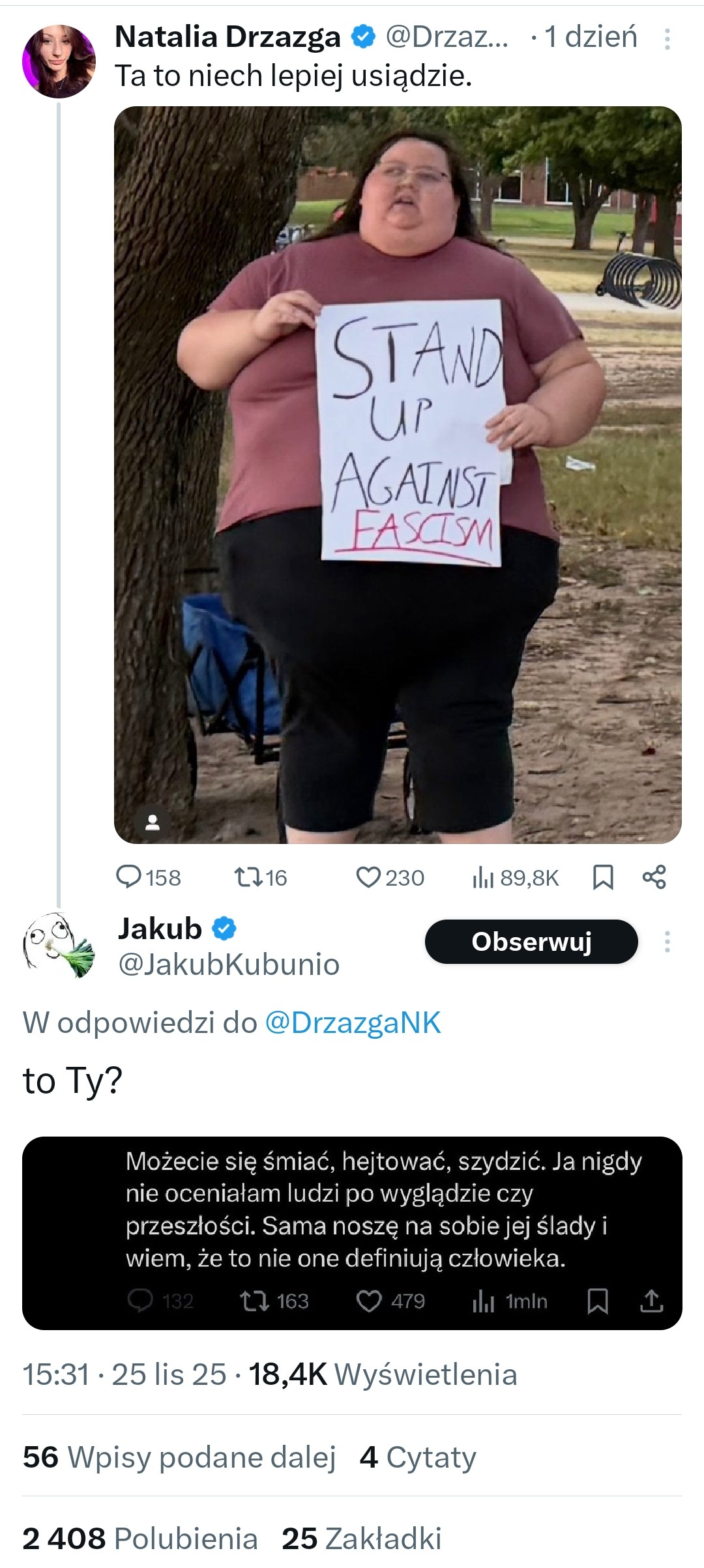Open Jakub's profile avatar

pos(59,946)
